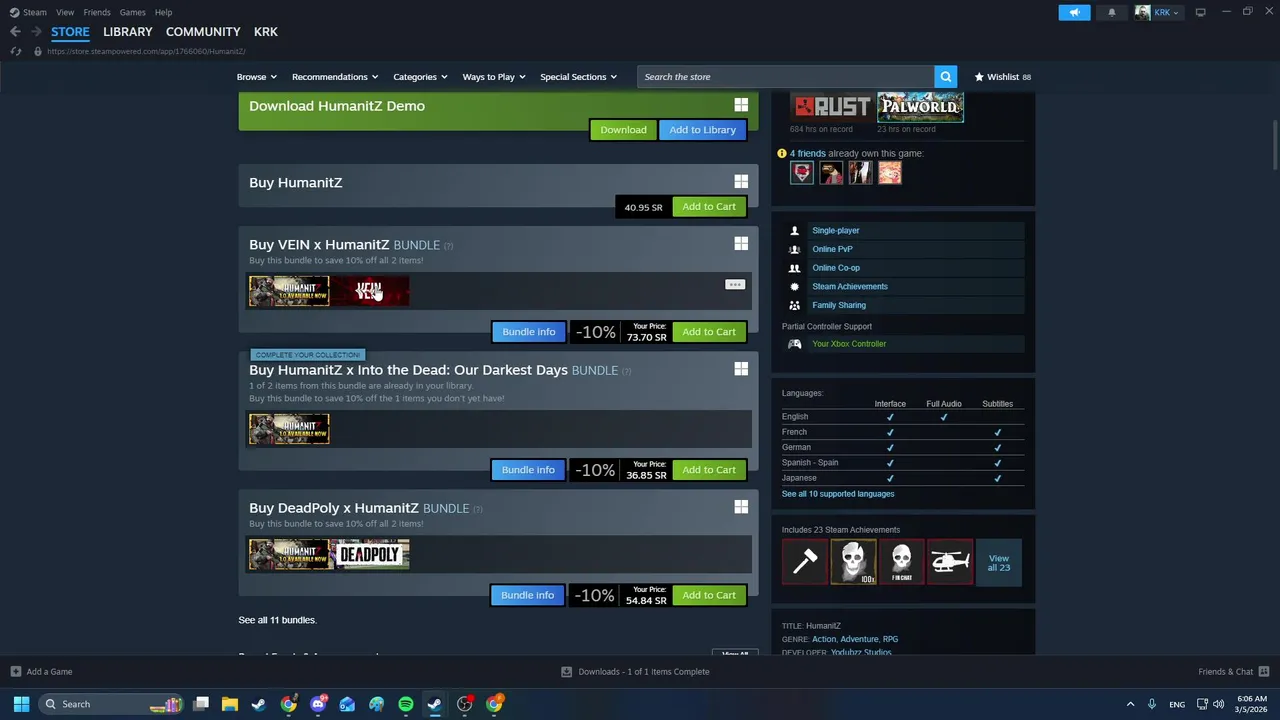Open the Friends menu
The width and height of the screenshot is (1280, 720).
[x=97, y=12]
